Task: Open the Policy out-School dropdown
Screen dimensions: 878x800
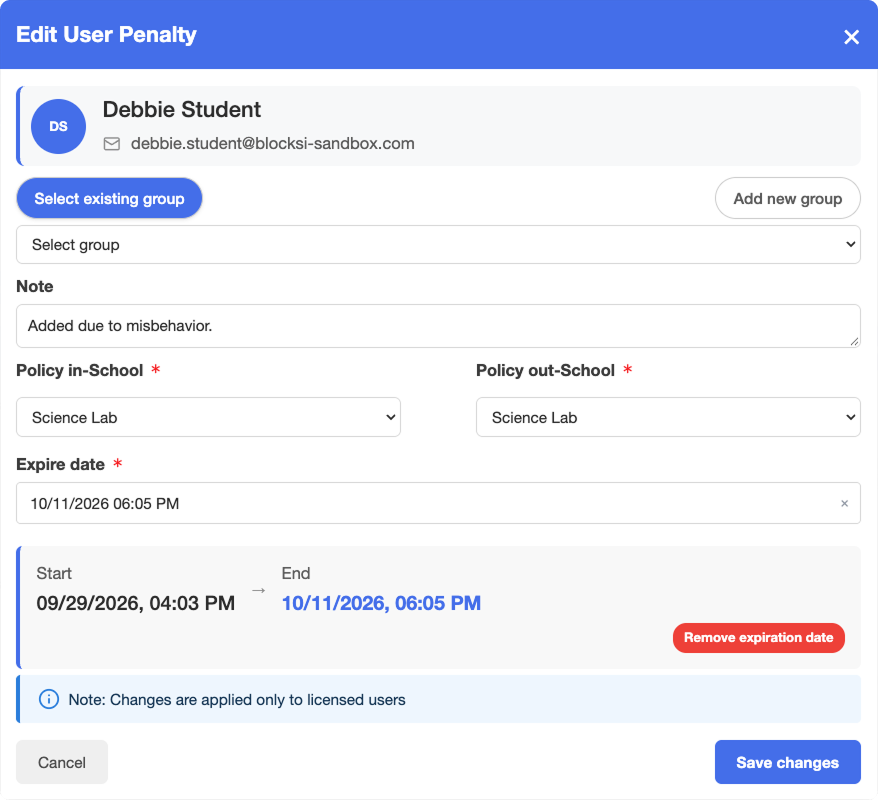Action: pyautogui.click(x=668, y=417)
